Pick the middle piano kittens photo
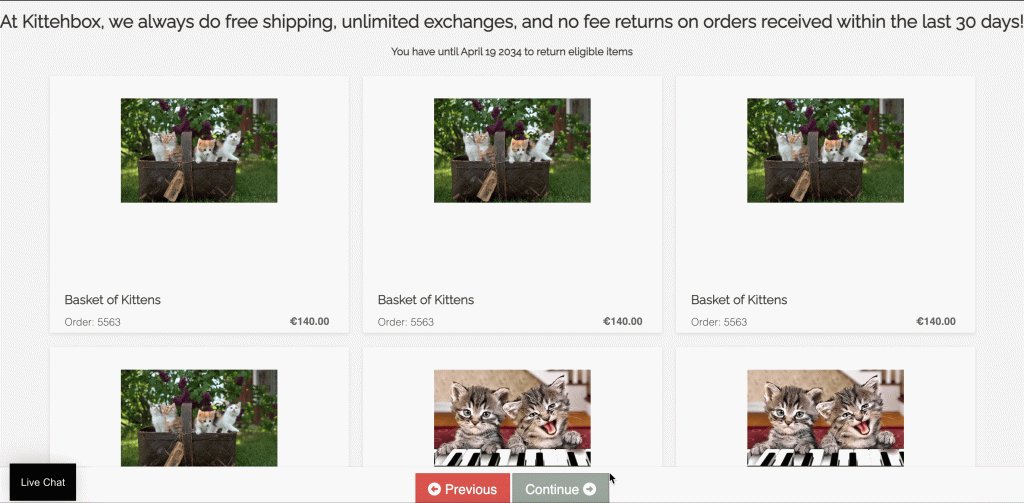 512,417
